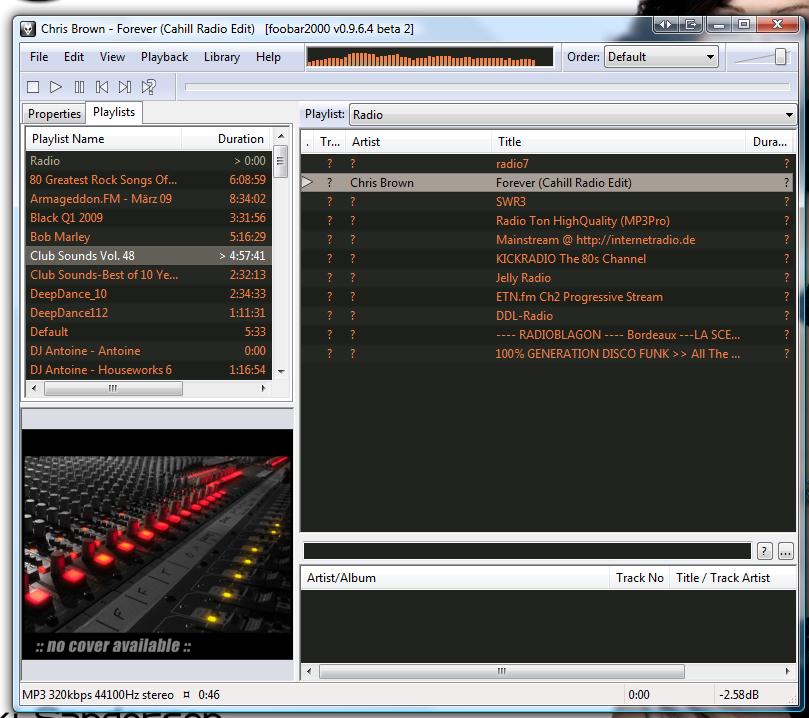Click the seek bar progress track
Image resolution: width=809 pixels, height=718 pixels.
487,87
